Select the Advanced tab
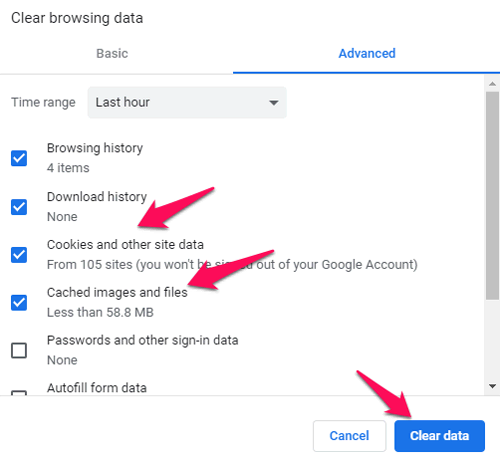 [367, 53]
